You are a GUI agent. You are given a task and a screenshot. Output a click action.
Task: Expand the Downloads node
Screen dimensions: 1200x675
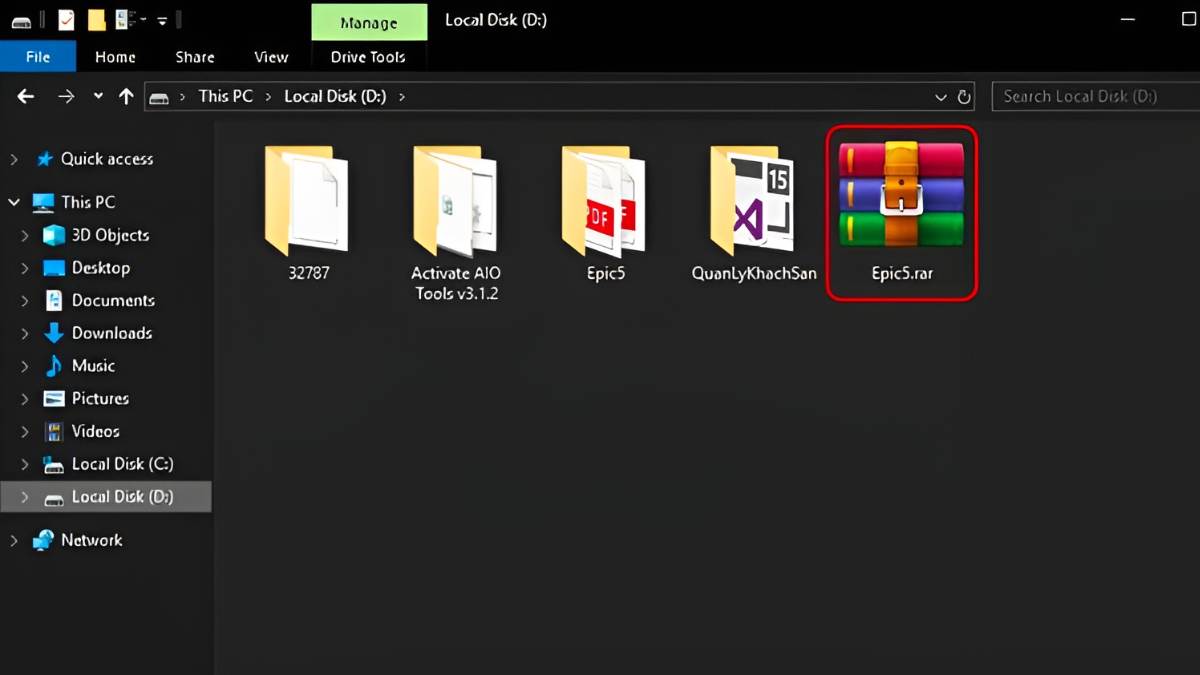coord(25,333)
